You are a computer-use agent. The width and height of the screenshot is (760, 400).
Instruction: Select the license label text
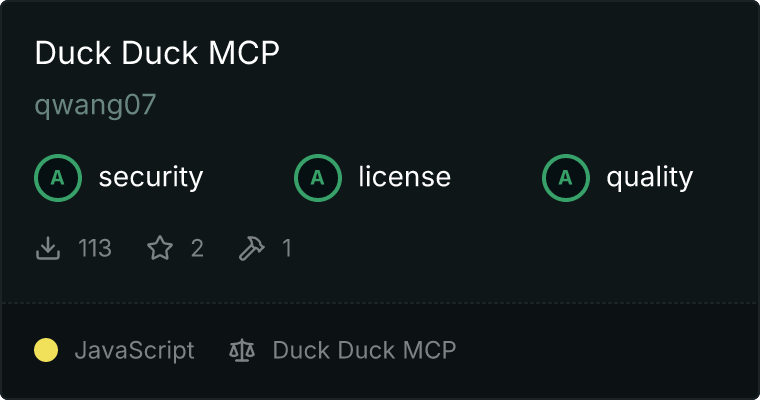point(405,176)
